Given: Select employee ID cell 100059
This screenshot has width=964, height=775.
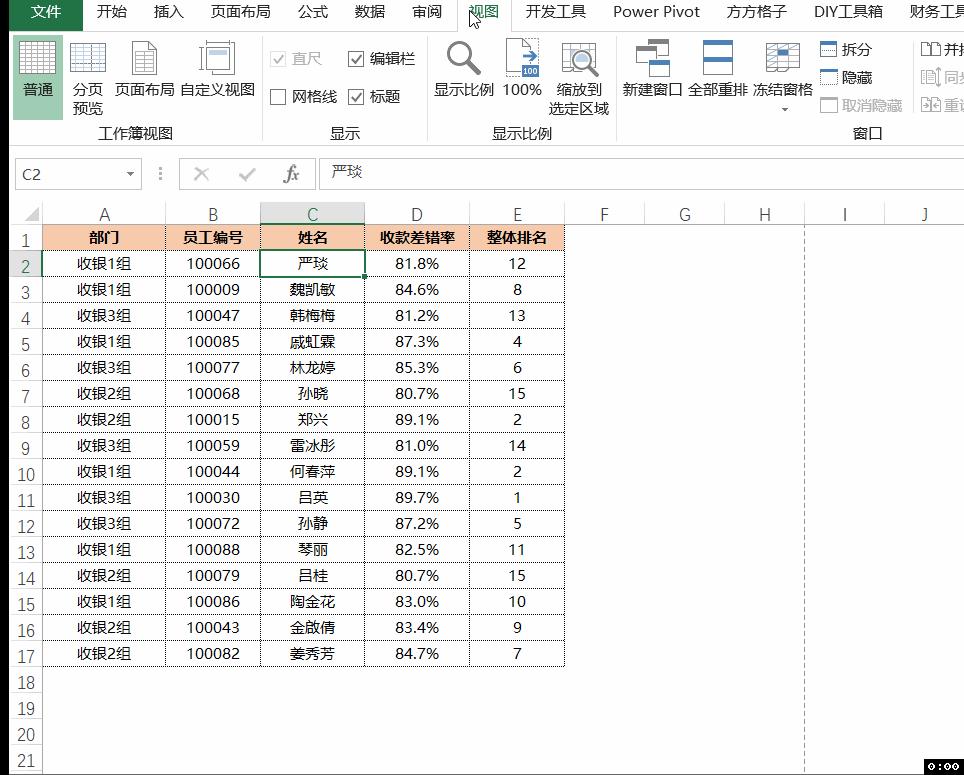Looking at the screenshot, I should coord(213,446).
